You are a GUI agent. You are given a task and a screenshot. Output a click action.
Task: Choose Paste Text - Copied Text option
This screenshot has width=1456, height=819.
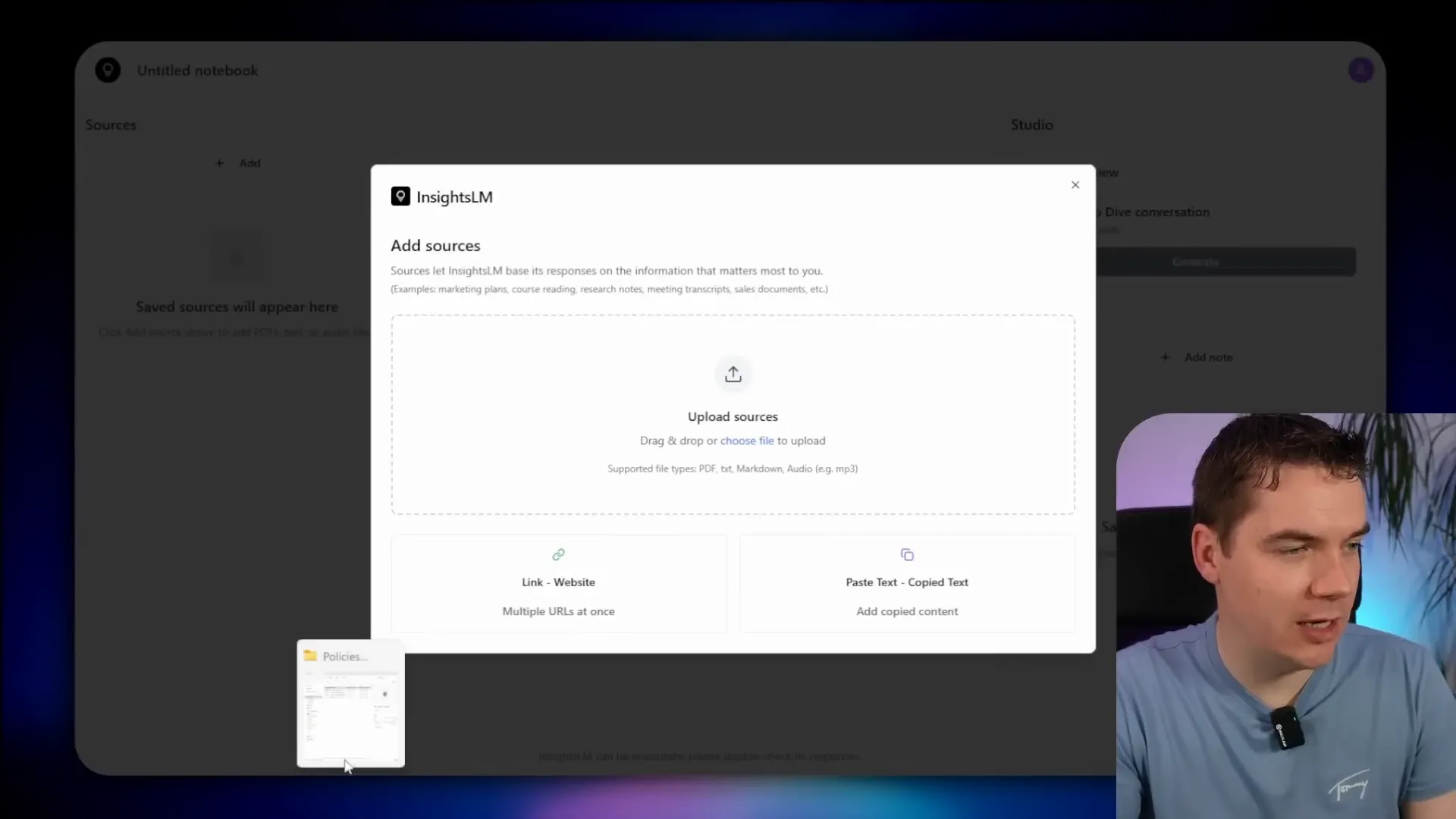907,583
